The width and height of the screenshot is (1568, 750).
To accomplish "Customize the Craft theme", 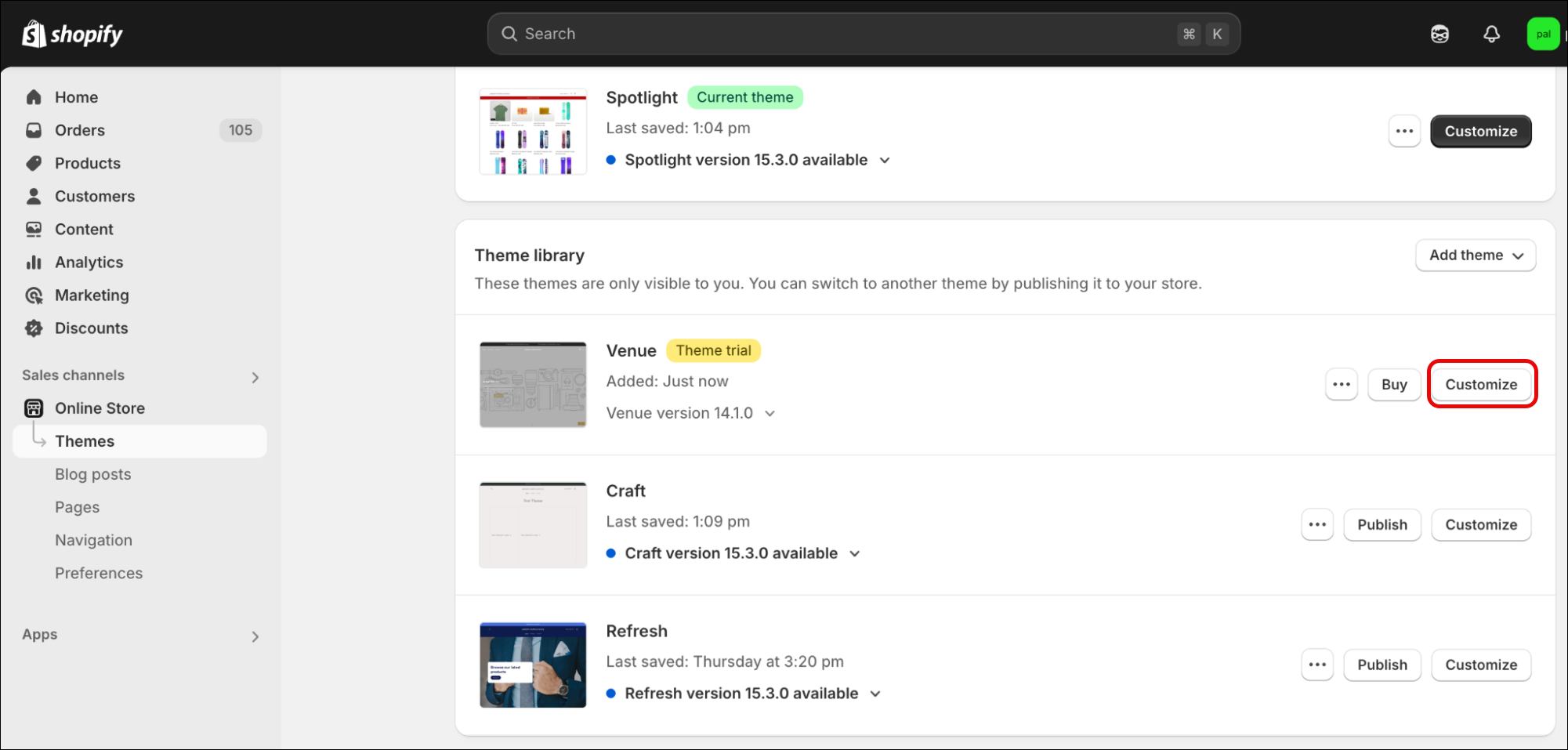I will click(x=1481, y=524).
